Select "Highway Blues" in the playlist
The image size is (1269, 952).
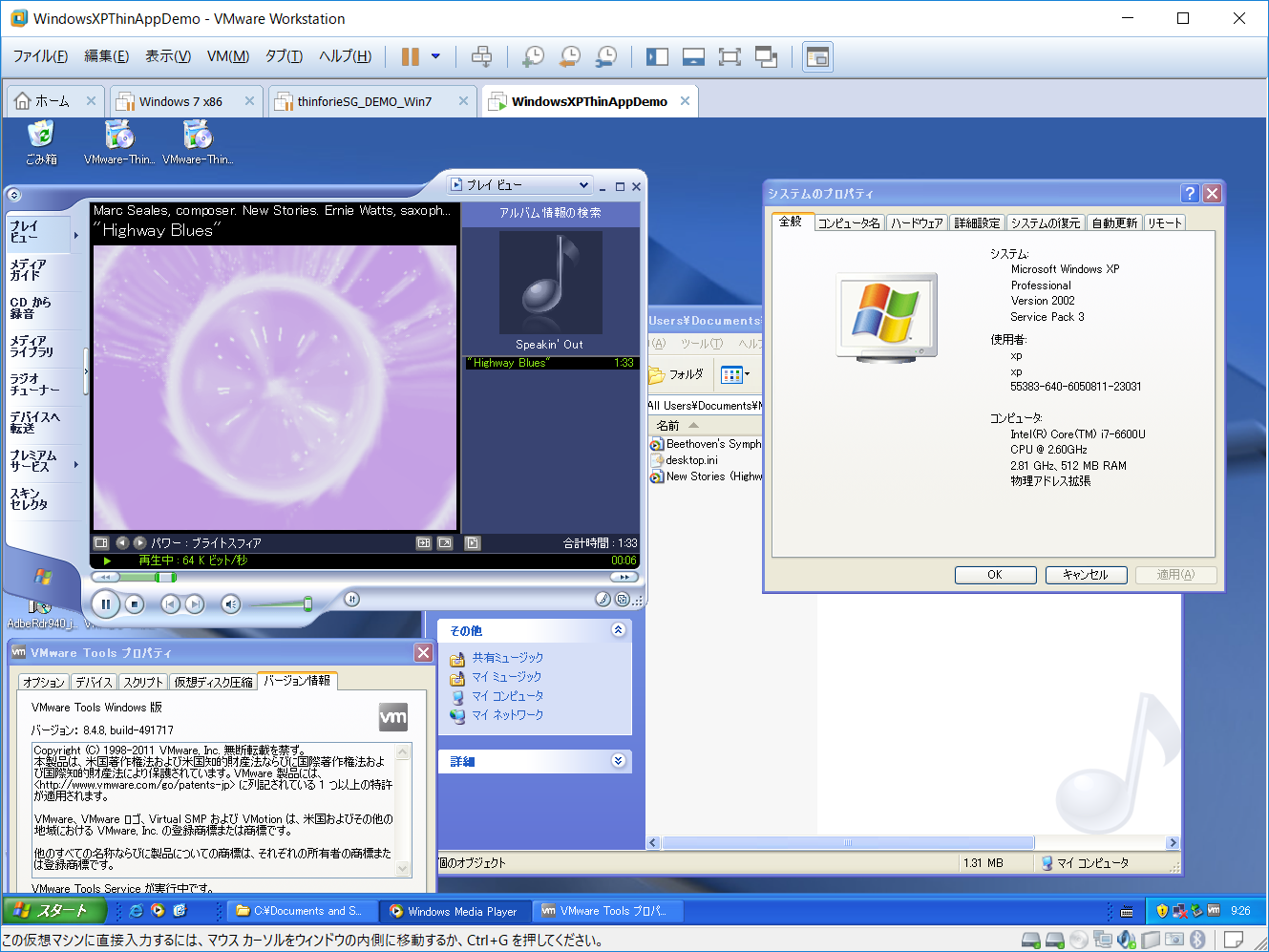tap(550, 363)
